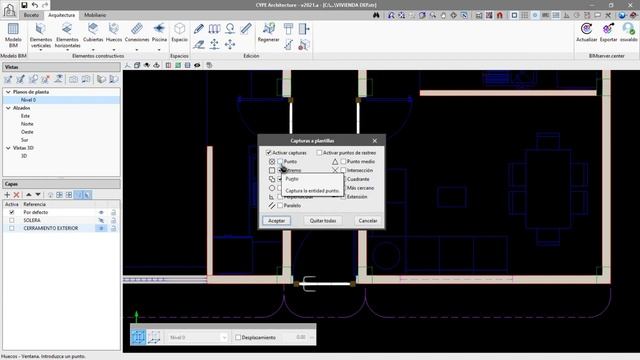
Task: Collapse the Vistas 3D tree node
Action: coord(8,148)
